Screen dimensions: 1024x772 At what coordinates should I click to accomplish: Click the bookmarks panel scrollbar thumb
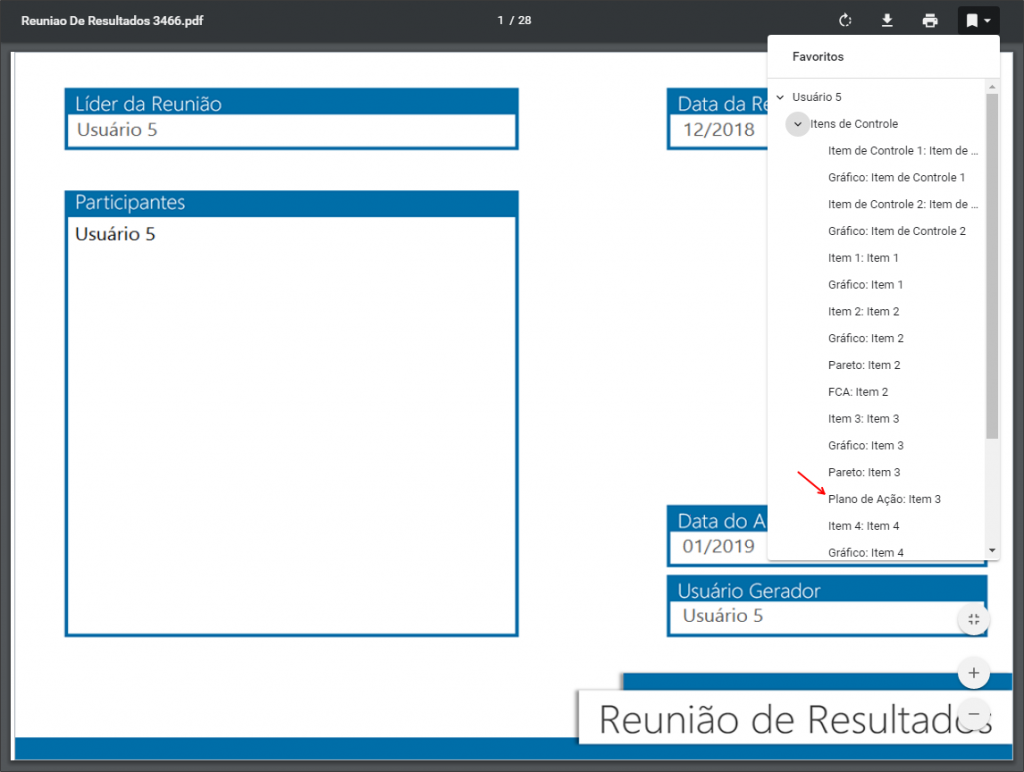(x=992, y=266)
